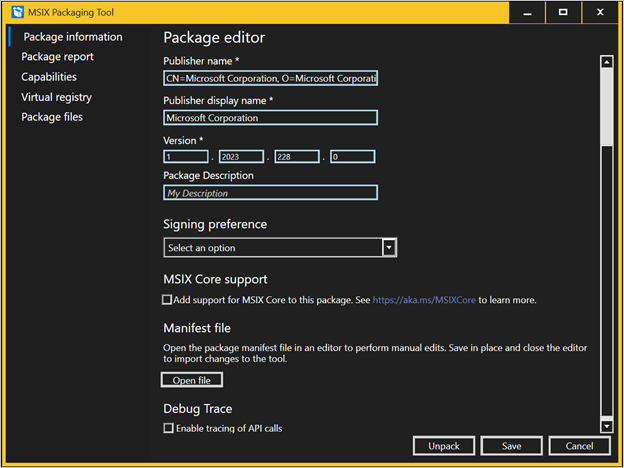This screenshot has height=468, width=624.
Task: Click the Package Description field
Action: tap(270, 193)
